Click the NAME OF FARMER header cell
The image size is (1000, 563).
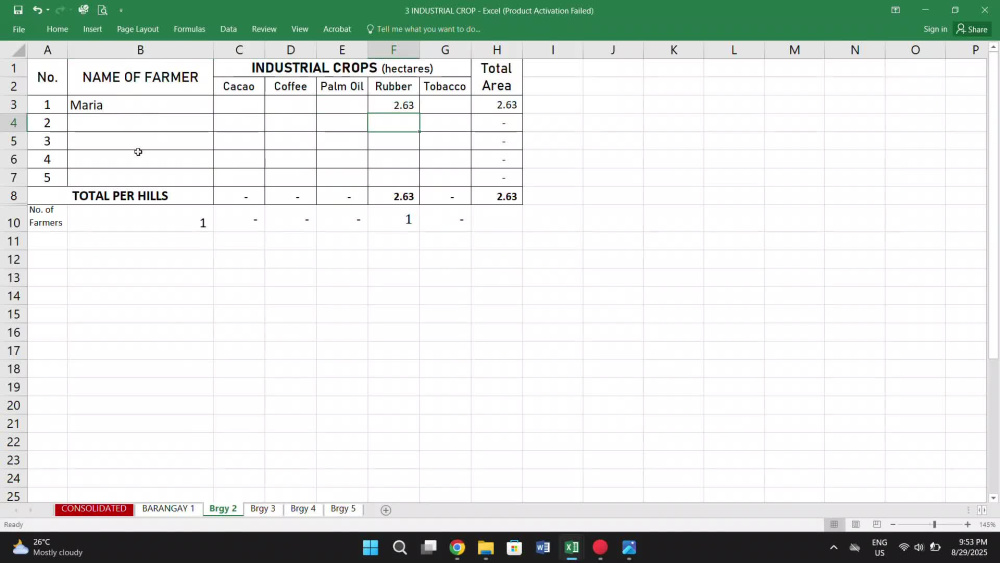(140, 77)
